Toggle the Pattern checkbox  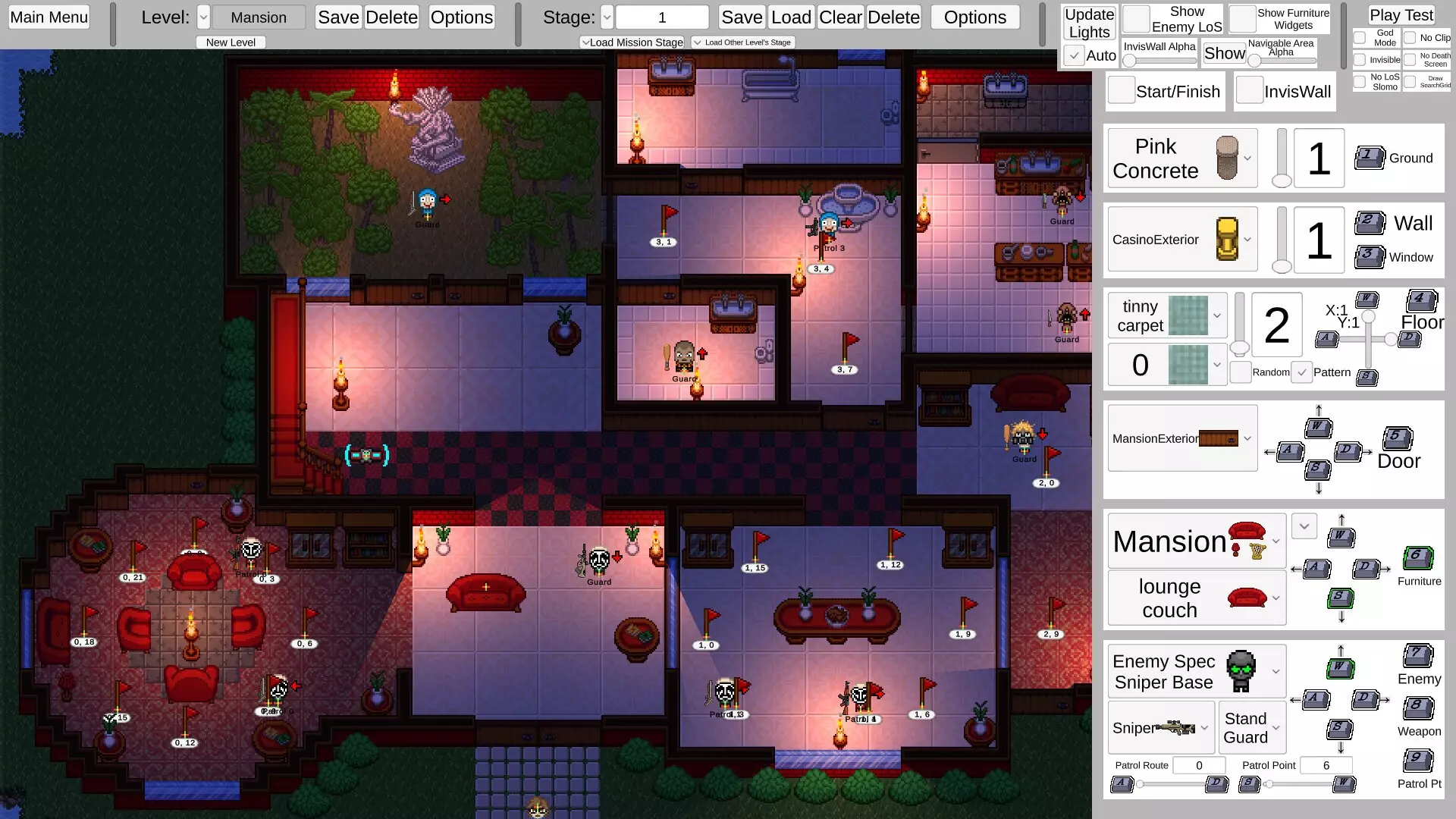1301,372
